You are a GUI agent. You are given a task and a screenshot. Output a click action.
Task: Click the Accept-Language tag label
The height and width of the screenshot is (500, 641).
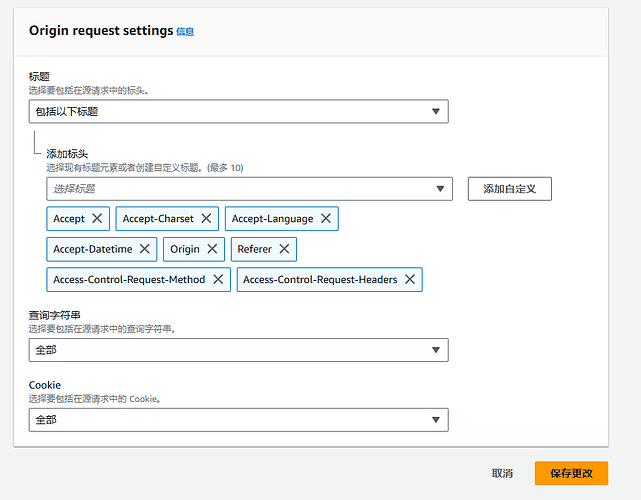tap(273, 219)
